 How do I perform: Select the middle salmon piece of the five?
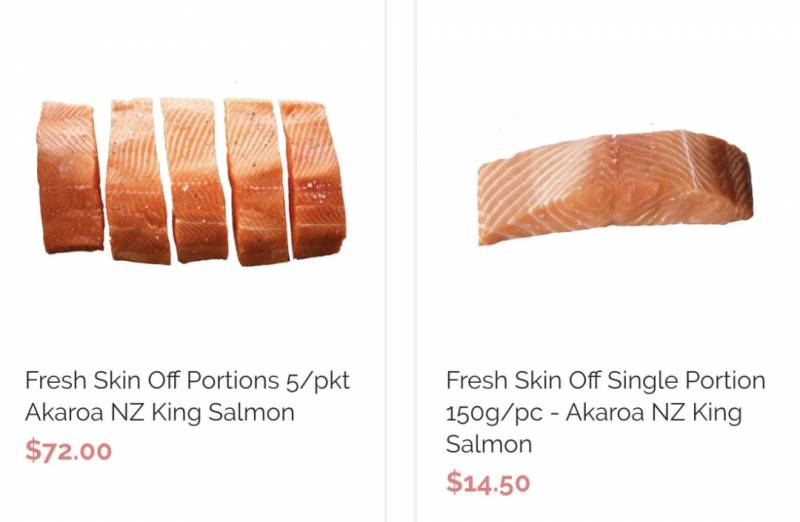coord(194,178)
